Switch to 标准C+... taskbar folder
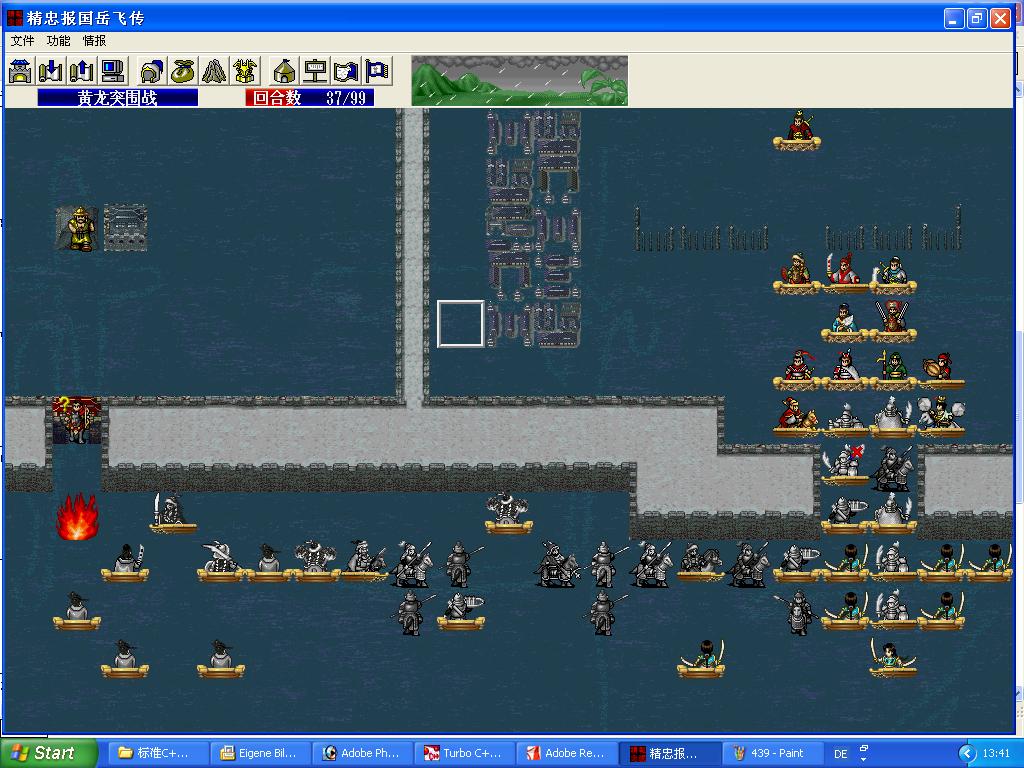Viewport: 1024px width, 768px height. click(157, 753)
